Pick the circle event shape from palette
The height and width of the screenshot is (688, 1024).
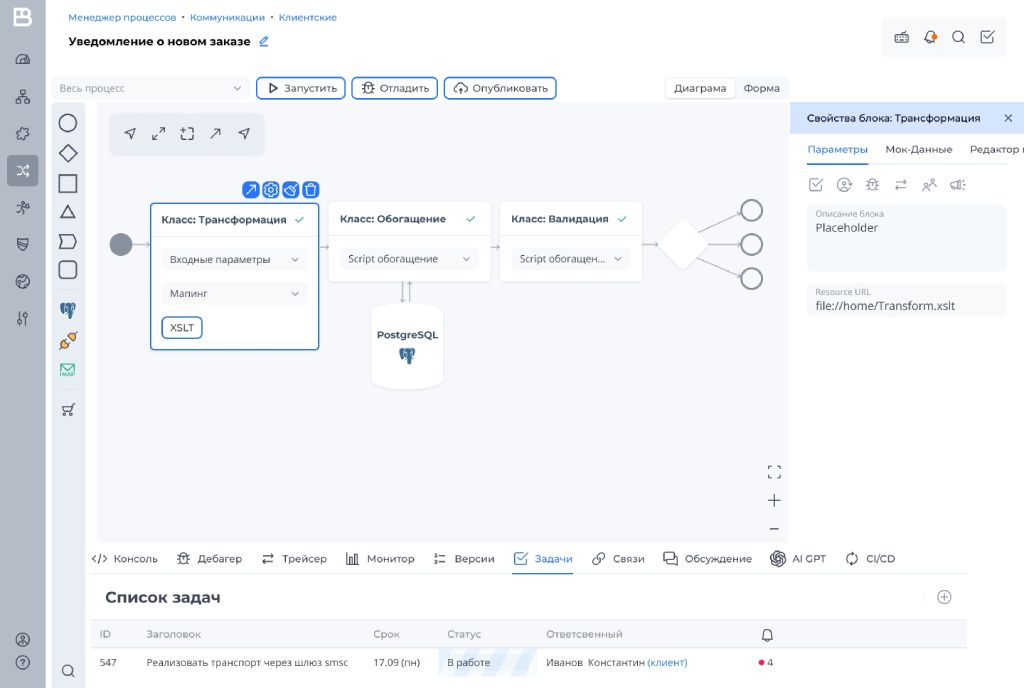coord(68,123)
